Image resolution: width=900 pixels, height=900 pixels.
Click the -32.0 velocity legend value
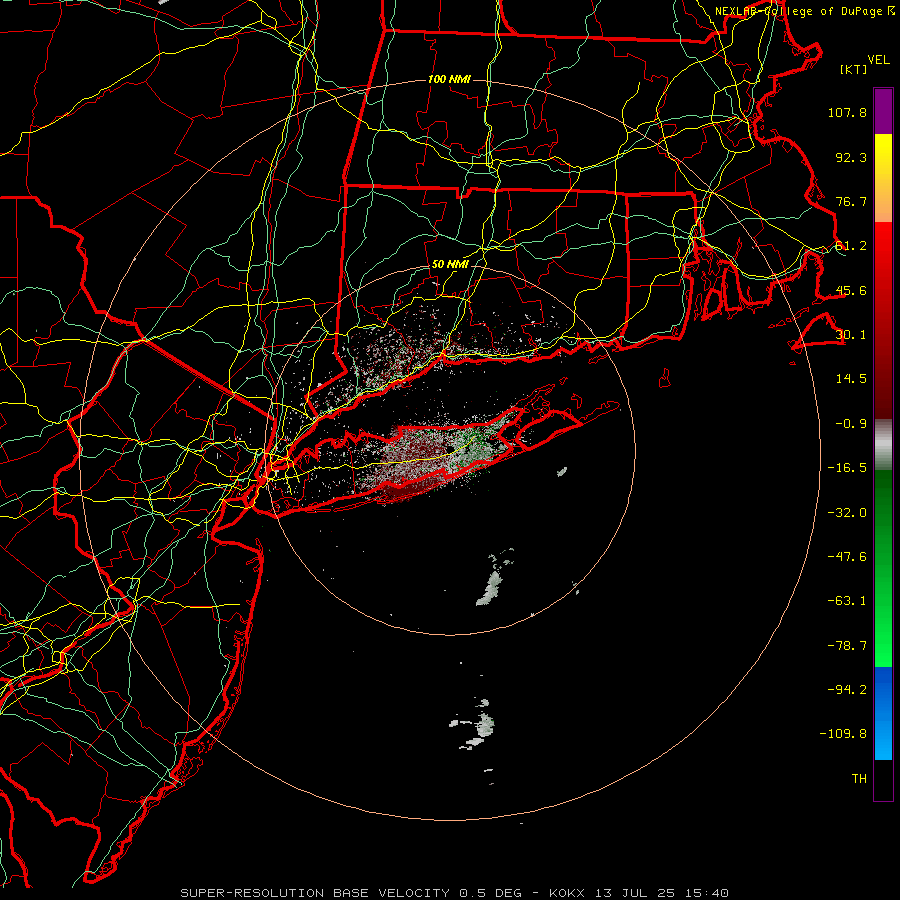[x=847, y=513]
